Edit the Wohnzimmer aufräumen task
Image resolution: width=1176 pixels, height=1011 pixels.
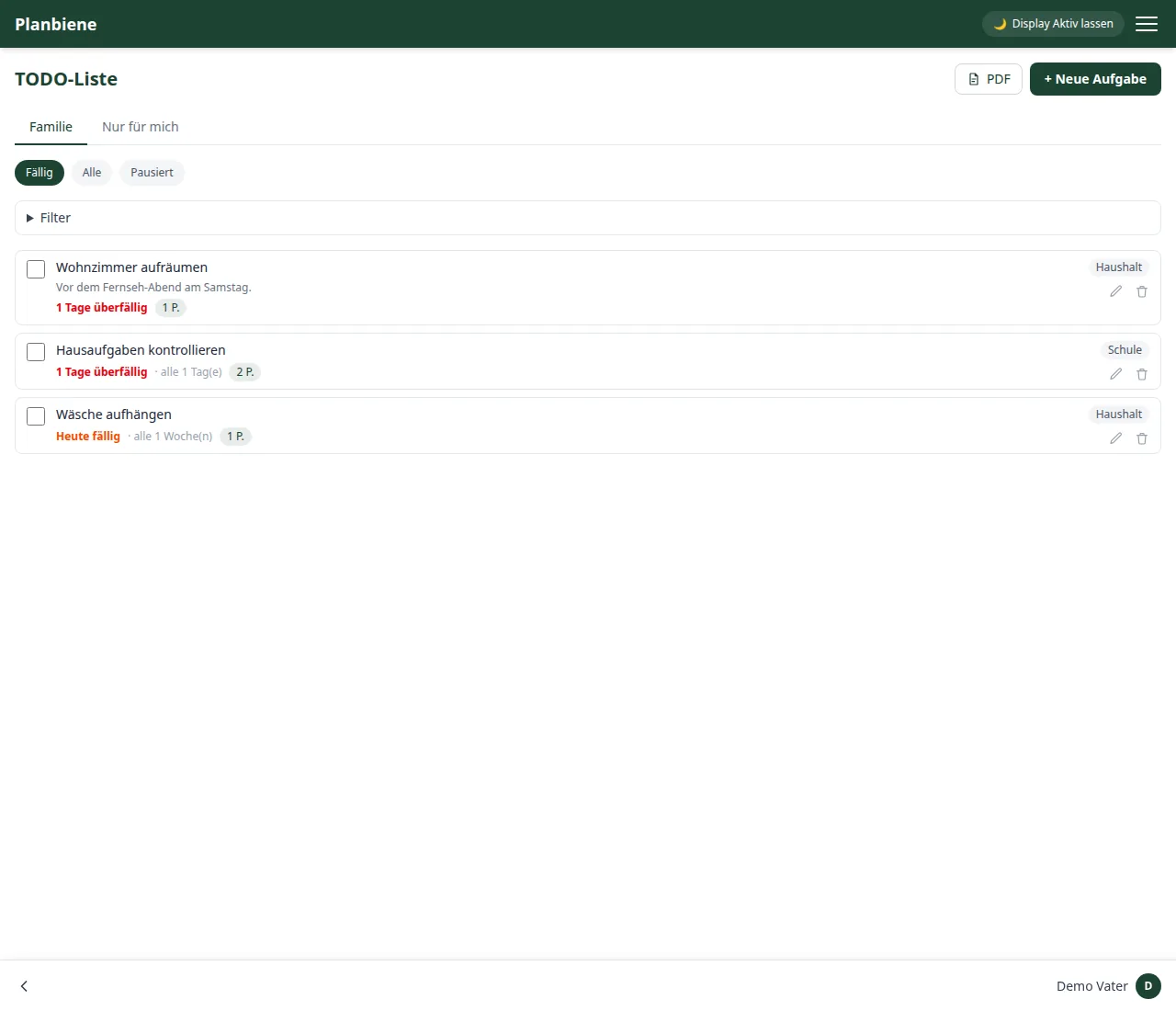click(x=1115, y=291)
